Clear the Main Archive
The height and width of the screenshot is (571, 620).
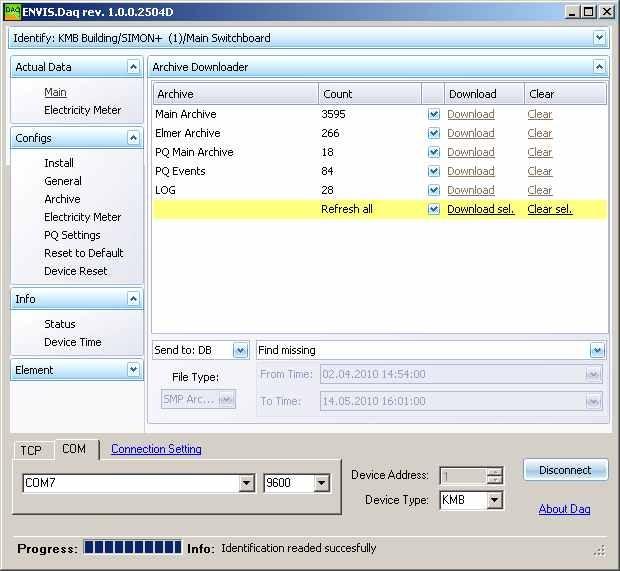[540, 114]
